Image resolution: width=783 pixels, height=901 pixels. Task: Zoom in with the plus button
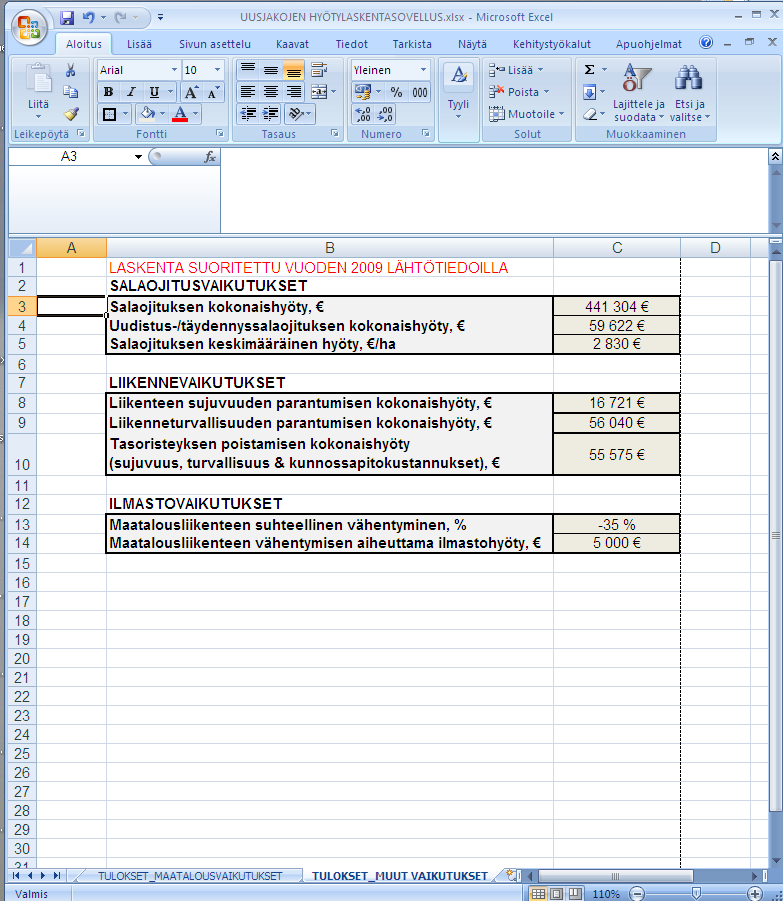(x=757, y=894)
